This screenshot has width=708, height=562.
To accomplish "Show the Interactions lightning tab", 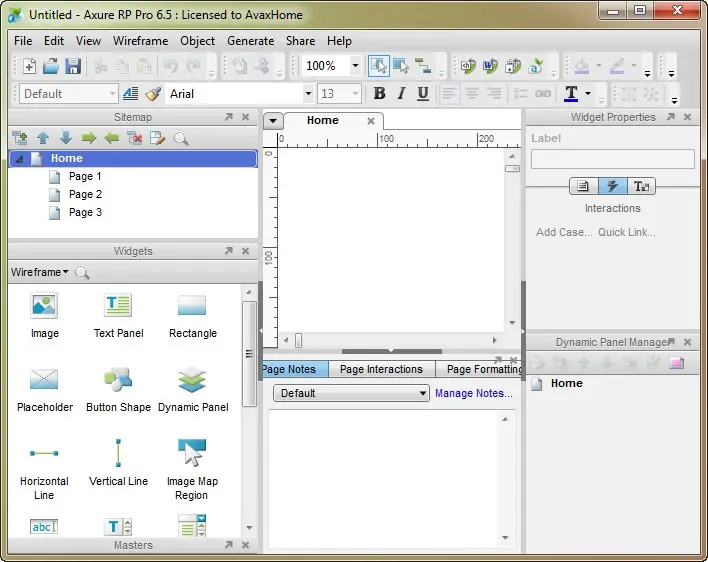I will pyautogui.click(x=612, y=186).
